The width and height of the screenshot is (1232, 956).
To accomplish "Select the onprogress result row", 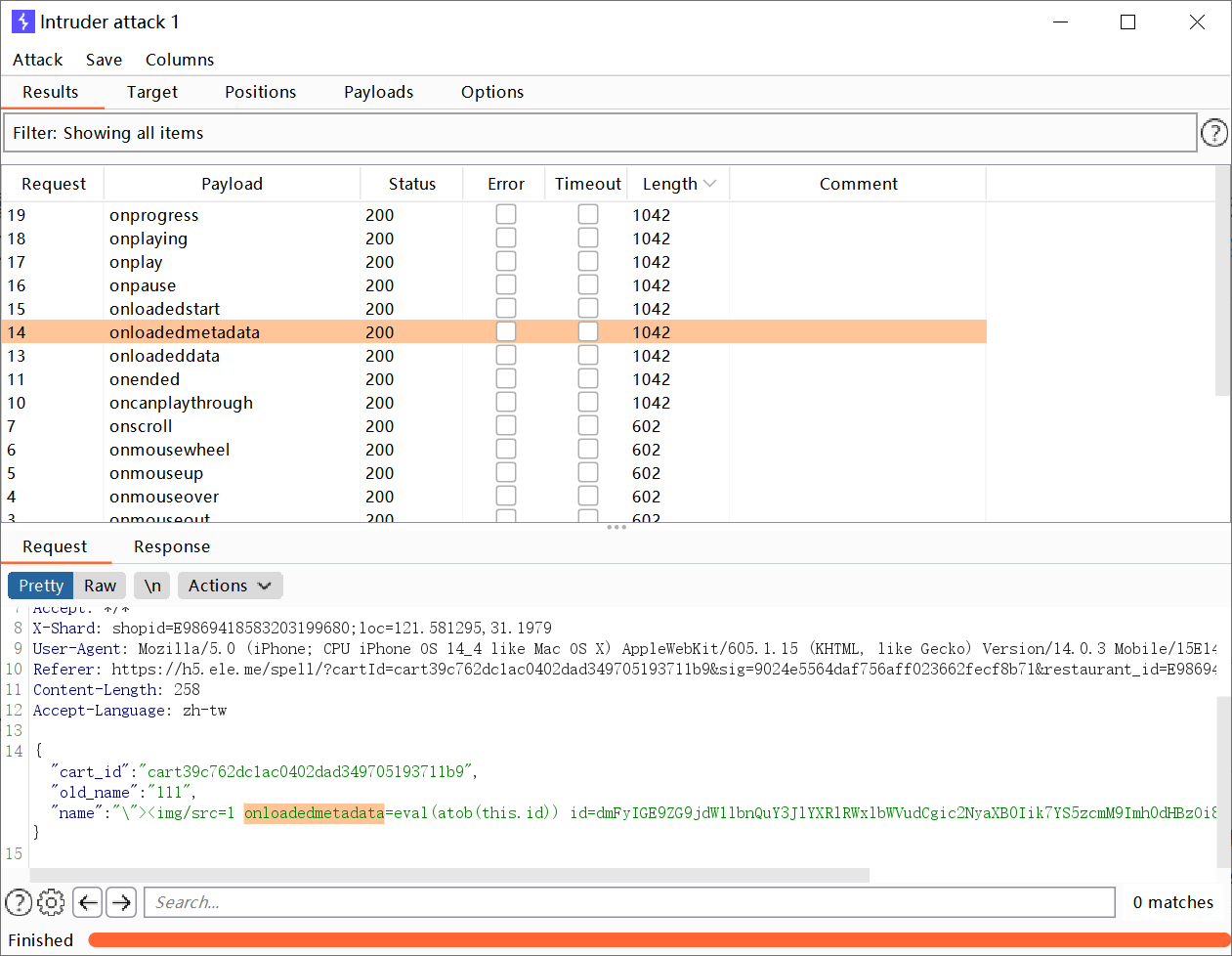I will [x=493, y=215].
